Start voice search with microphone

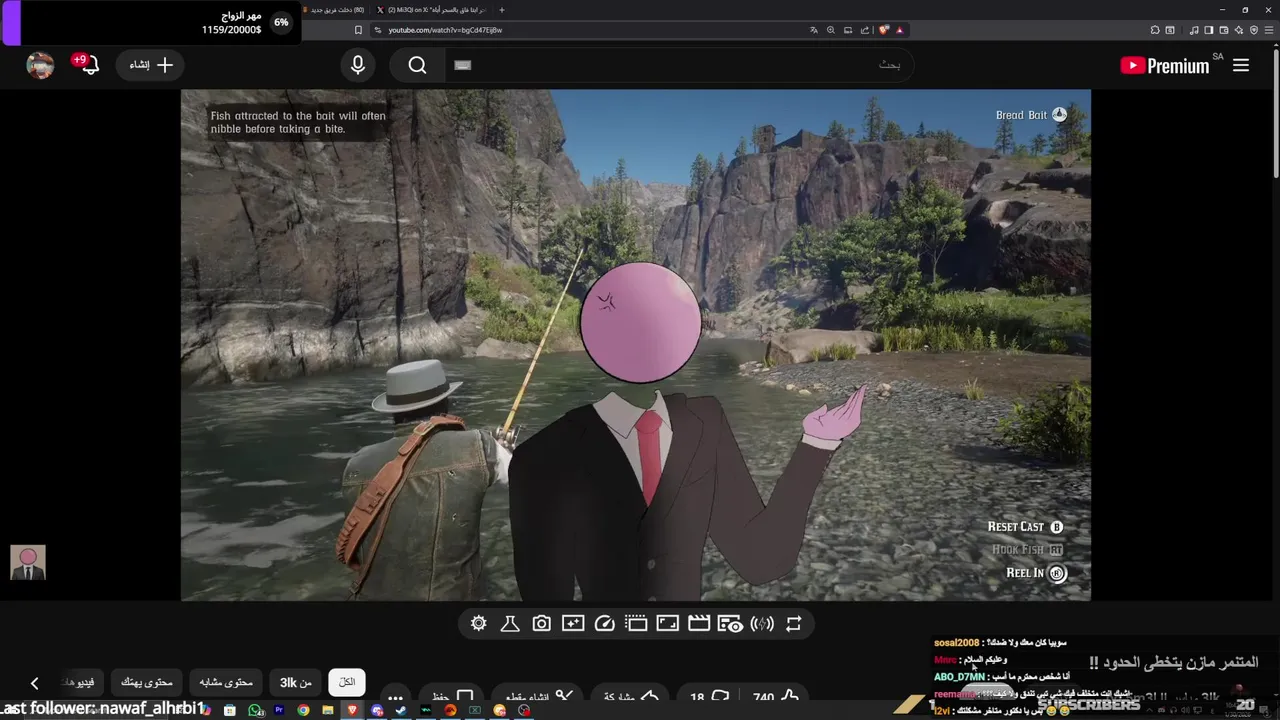tap(358, 65)
